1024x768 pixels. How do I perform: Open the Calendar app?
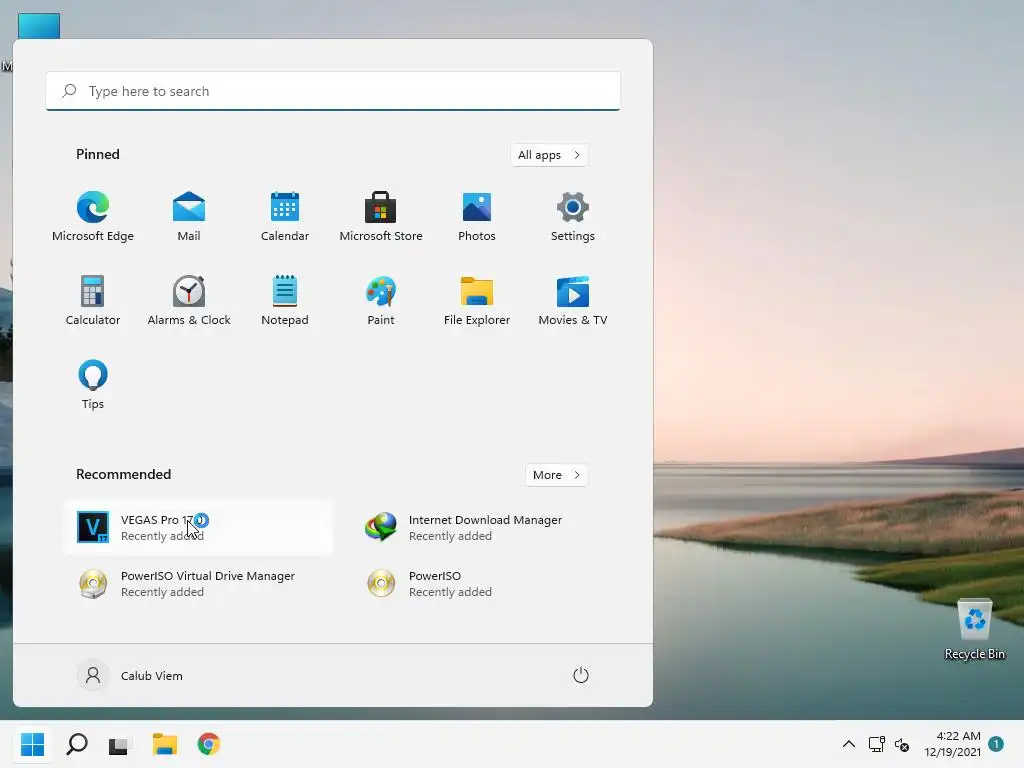(285, 216)
